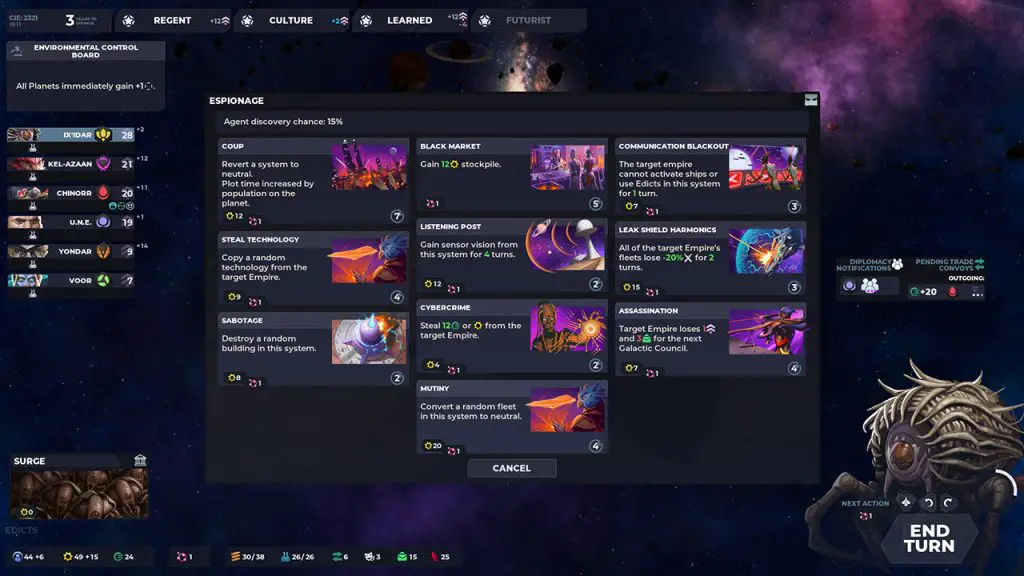The width and height of the screenshot is (1024, 576).
Task: End the current turn
Action: 929,539
